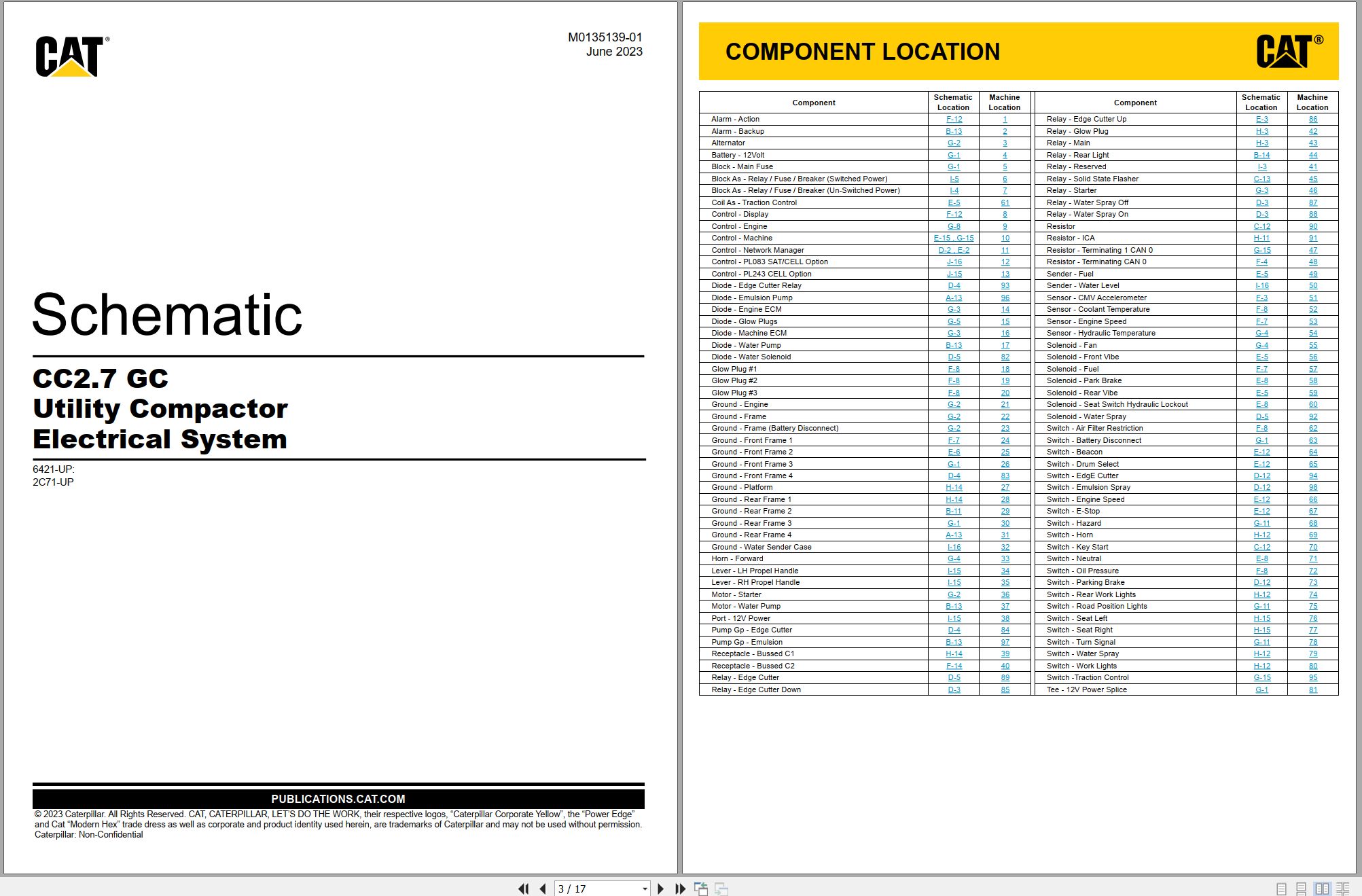Open F-7 link for Ground - Front Frame 1

tap(954, 440)
